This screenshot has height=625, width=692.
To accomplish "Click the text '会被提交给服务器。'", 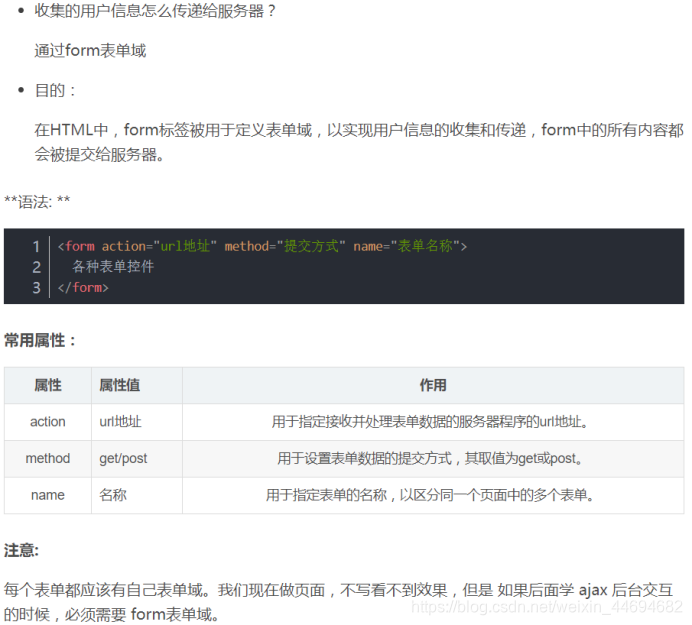I will [100, 154].
